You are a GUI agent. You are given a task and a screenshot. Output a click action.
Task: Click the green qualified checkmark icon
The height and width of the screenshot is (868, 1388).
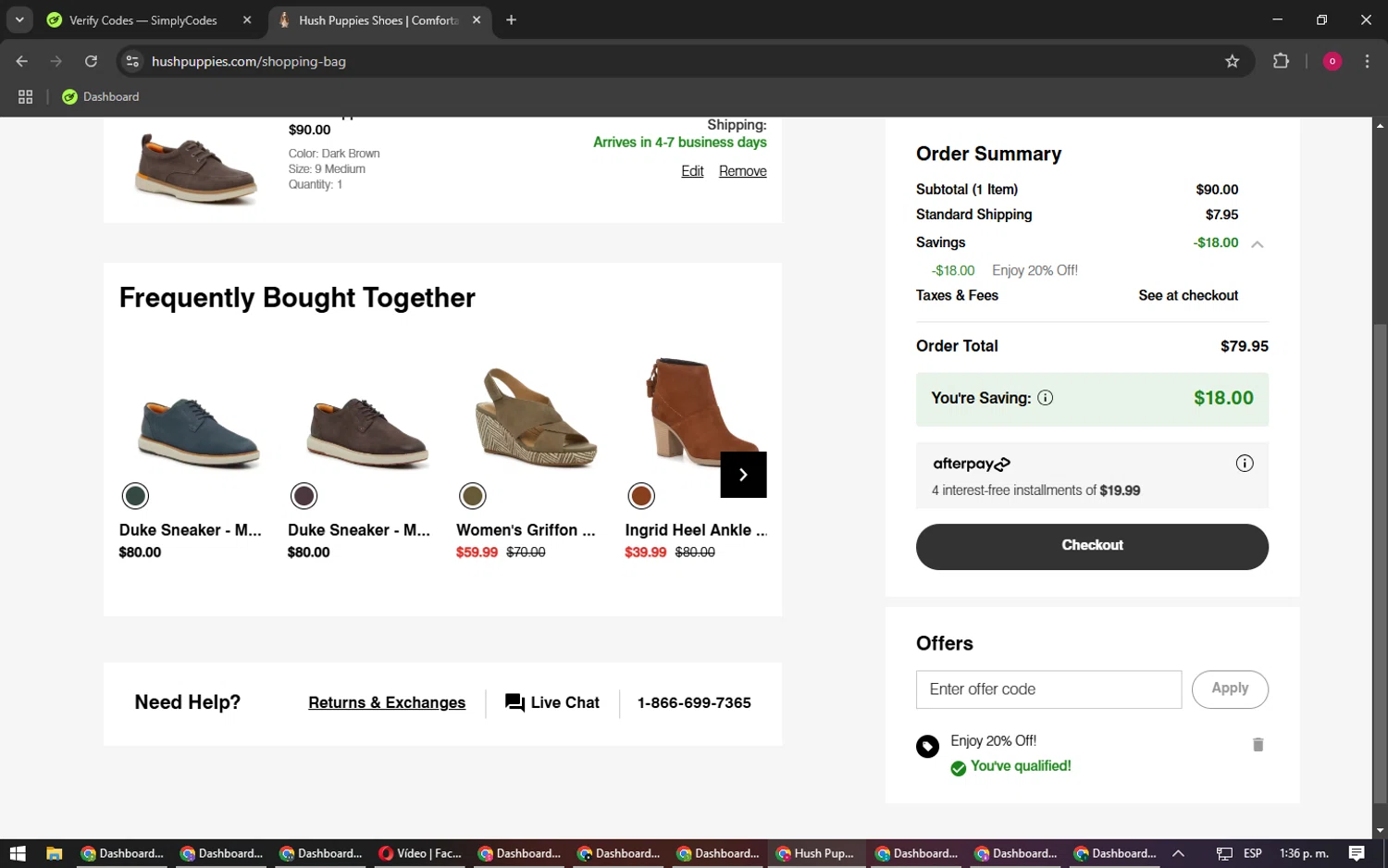pyautogui.click(x=959, y=768)
